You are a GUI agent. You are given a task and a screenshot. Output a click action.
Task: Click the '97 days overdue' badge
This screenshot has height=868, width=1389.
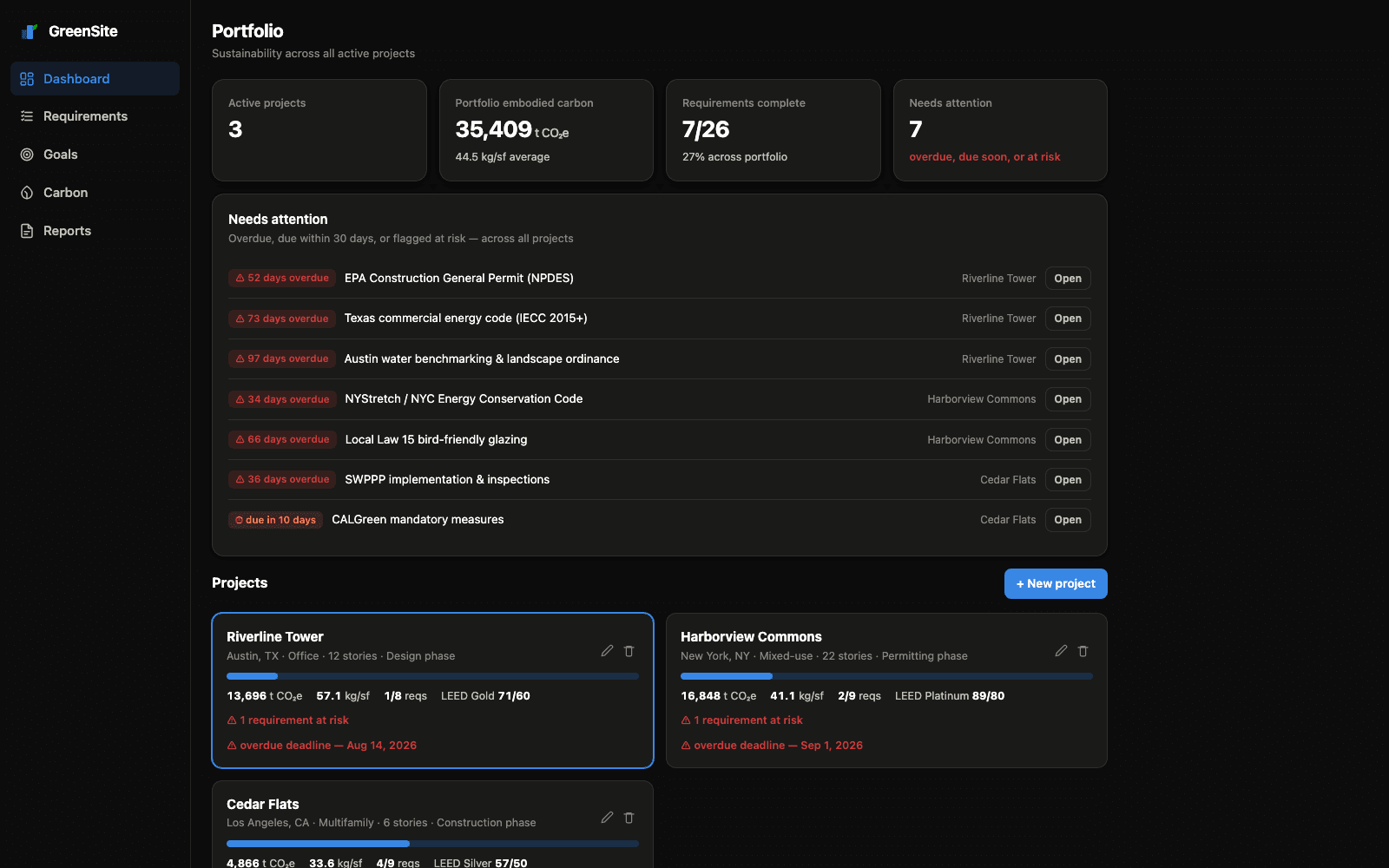[x=282, y=359]
